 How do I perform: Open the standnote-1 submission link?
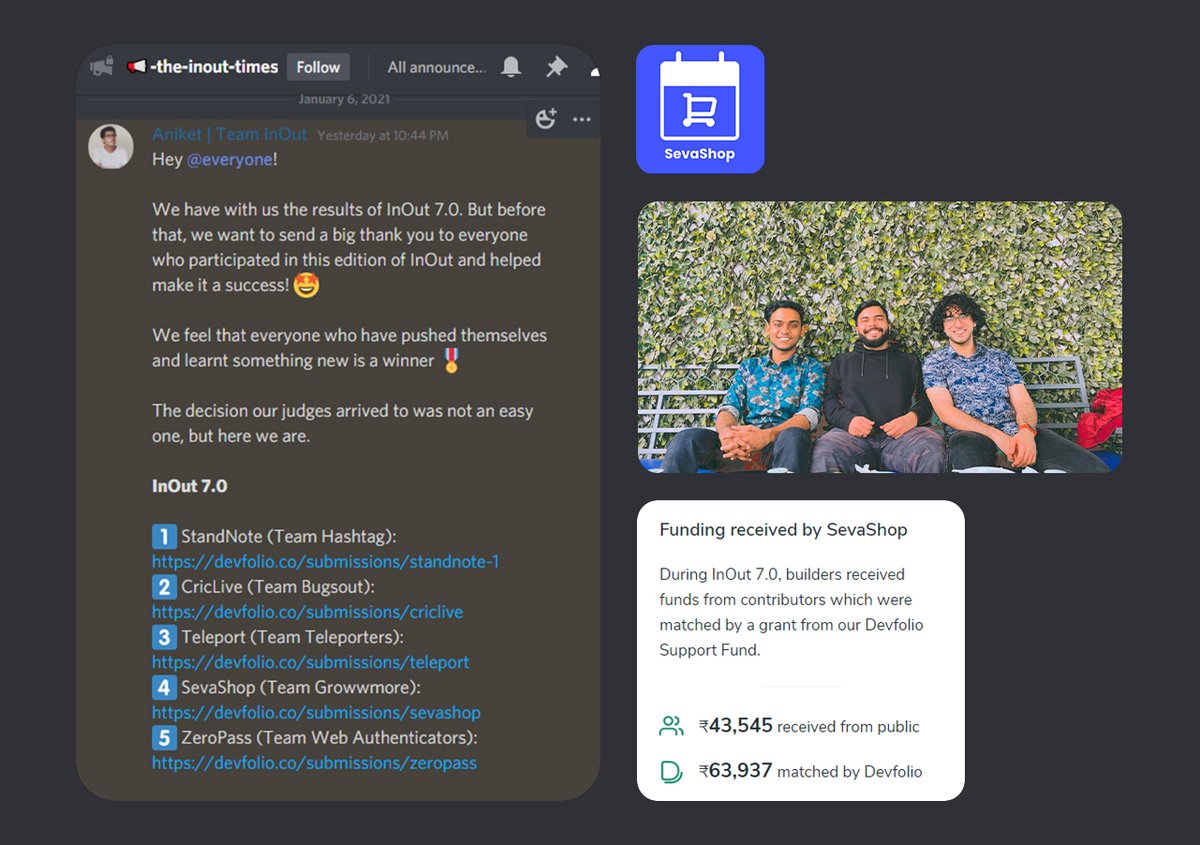coord(325,562)
